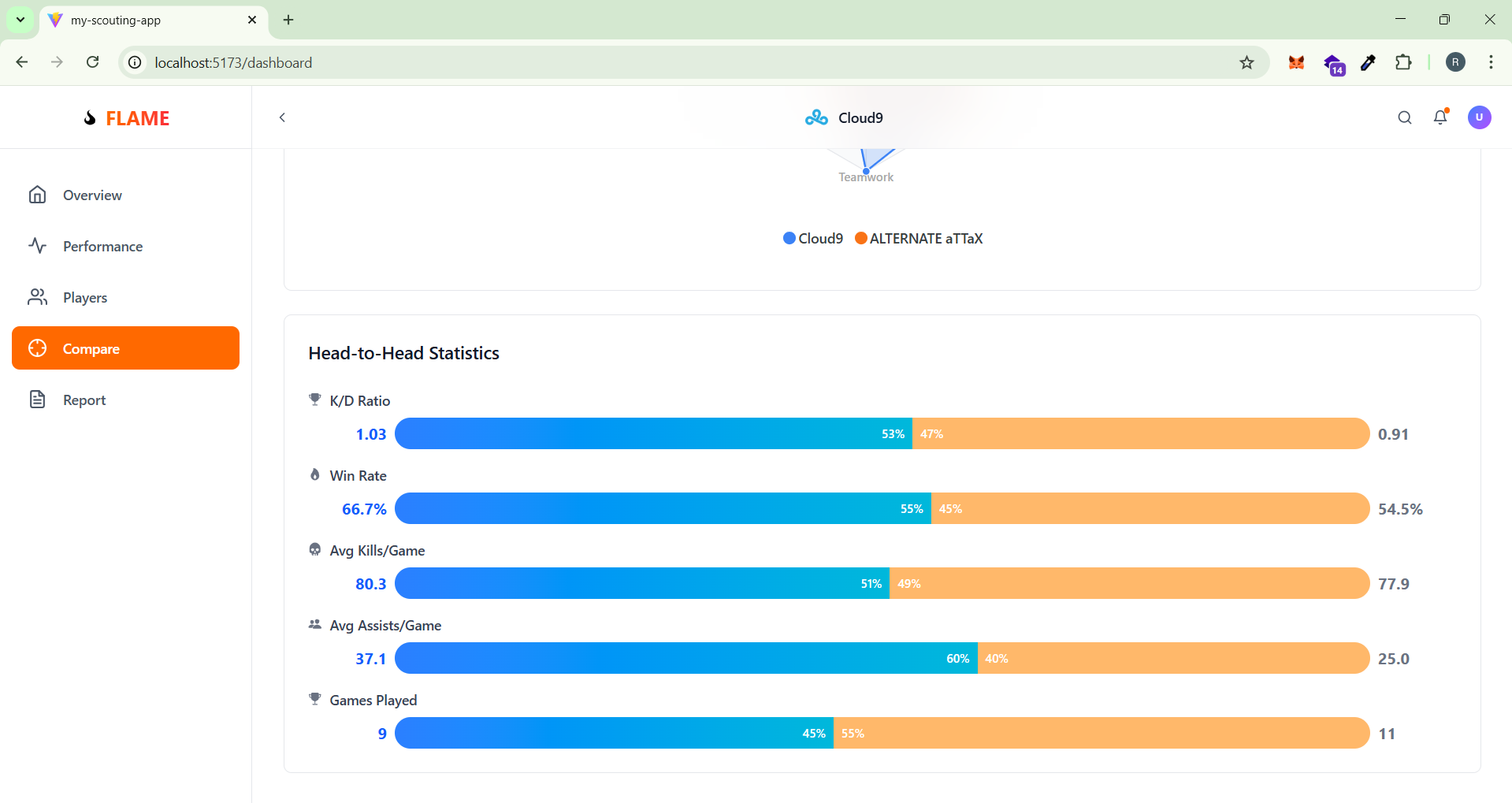The width and height of the screenshot is (1512, 803).
Task: Click the Cloud9 team logo
Action: click(816, 117)
